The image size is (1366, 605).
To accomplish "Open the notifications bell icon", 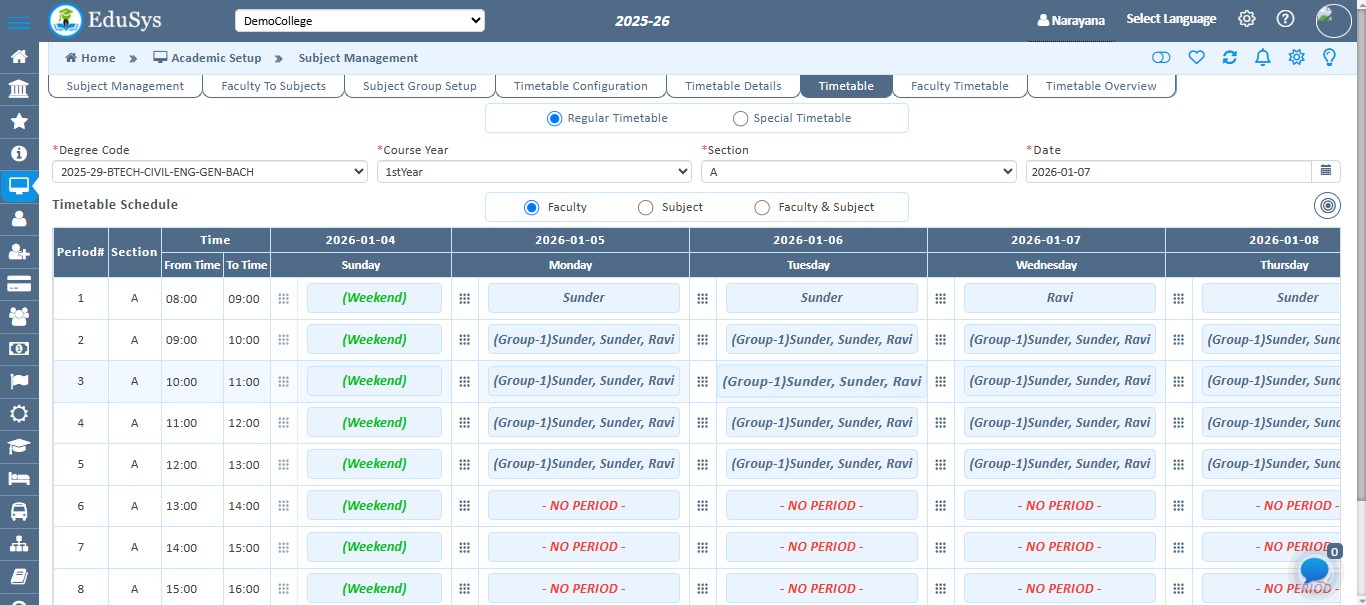I will [x=1262, y=58].
